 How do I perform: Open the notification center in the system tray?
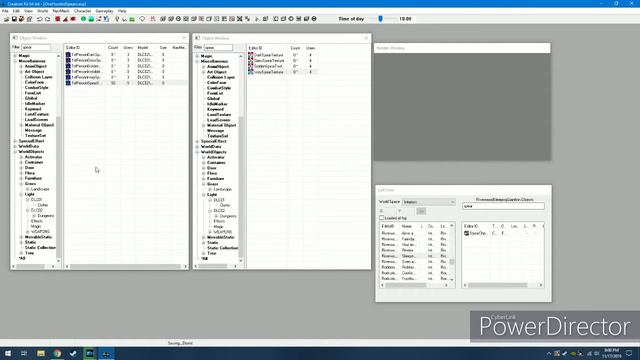[629, 353]
